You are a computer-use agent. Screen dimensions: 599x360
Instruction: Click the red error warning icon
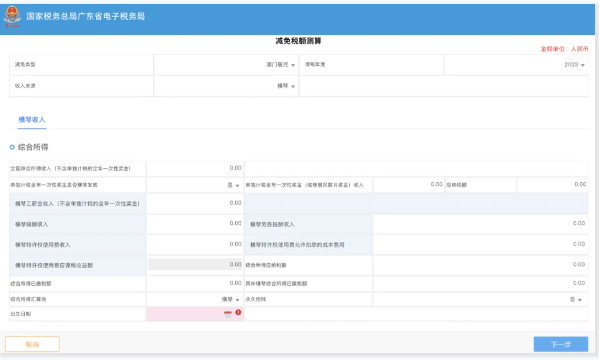(238, 312)
